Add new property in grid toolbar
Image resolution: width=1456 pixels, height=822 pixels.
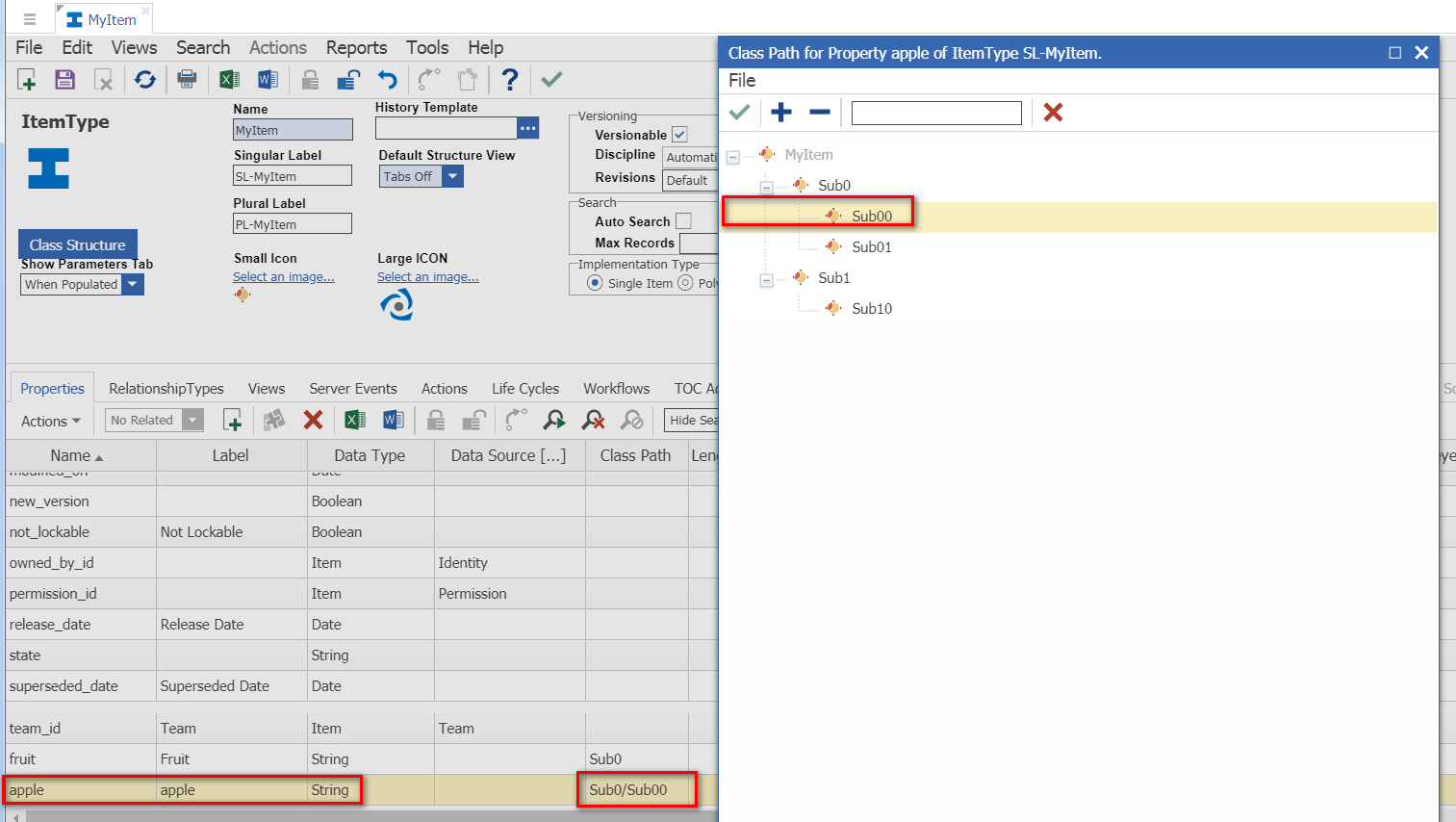(x=232, y=420)
